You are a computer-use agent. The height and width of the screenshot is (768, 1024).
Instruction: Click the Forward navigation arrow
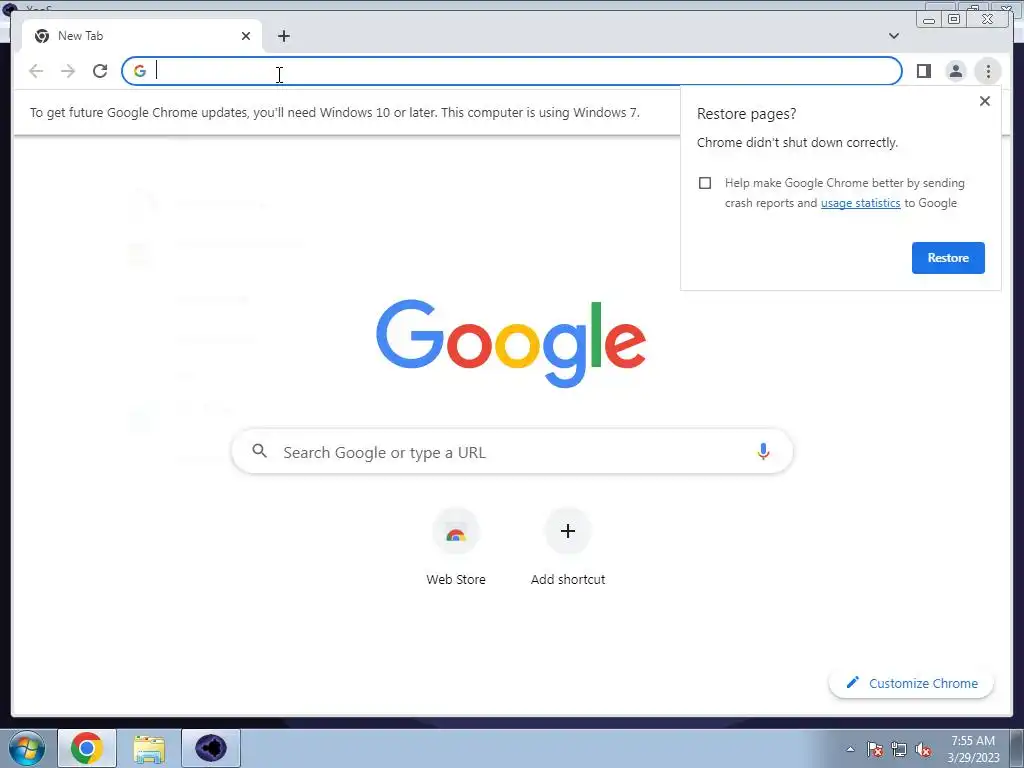68,71
